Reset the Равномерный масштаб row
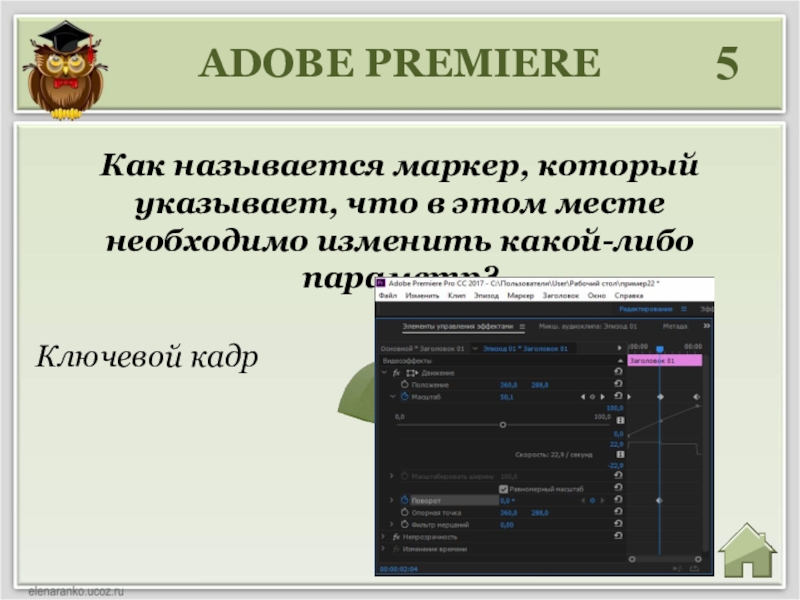This screenshot has width=800, height=600. click(x=618, y=488)
